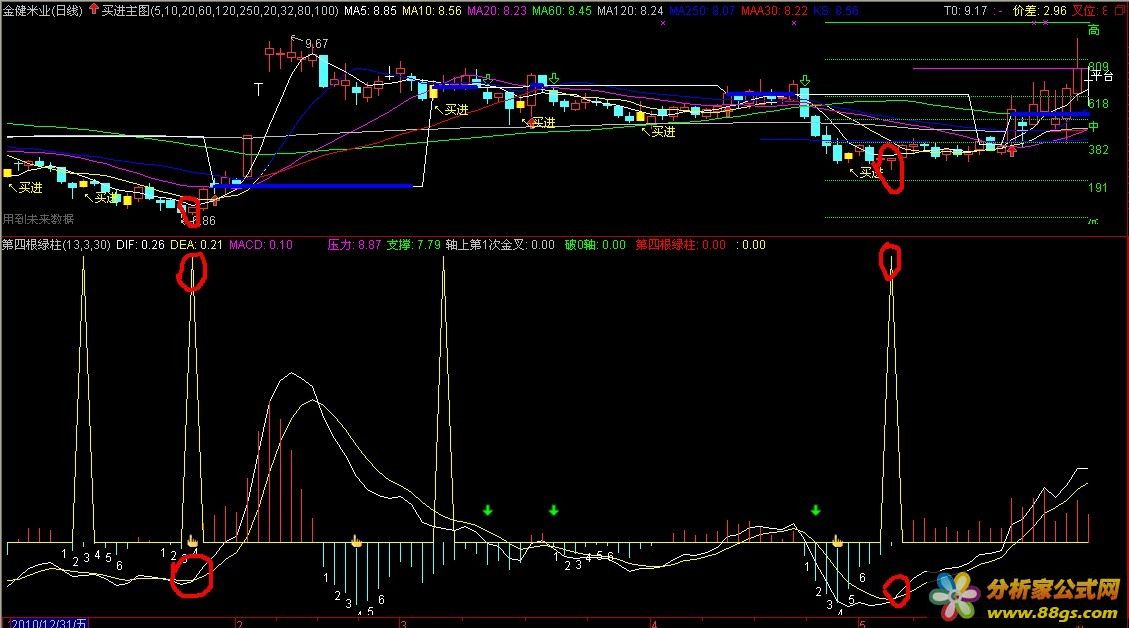1129x628 pixels.
Task: Select the green 破0轴: 0.00 value
Action: click(595, 245)
